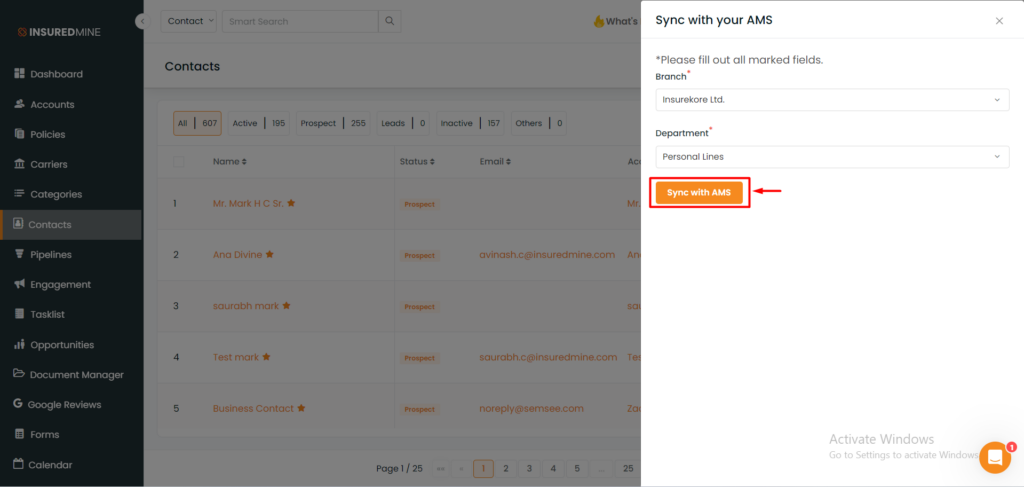
Task: Click the What's new fire label
Action: [615, 21]
